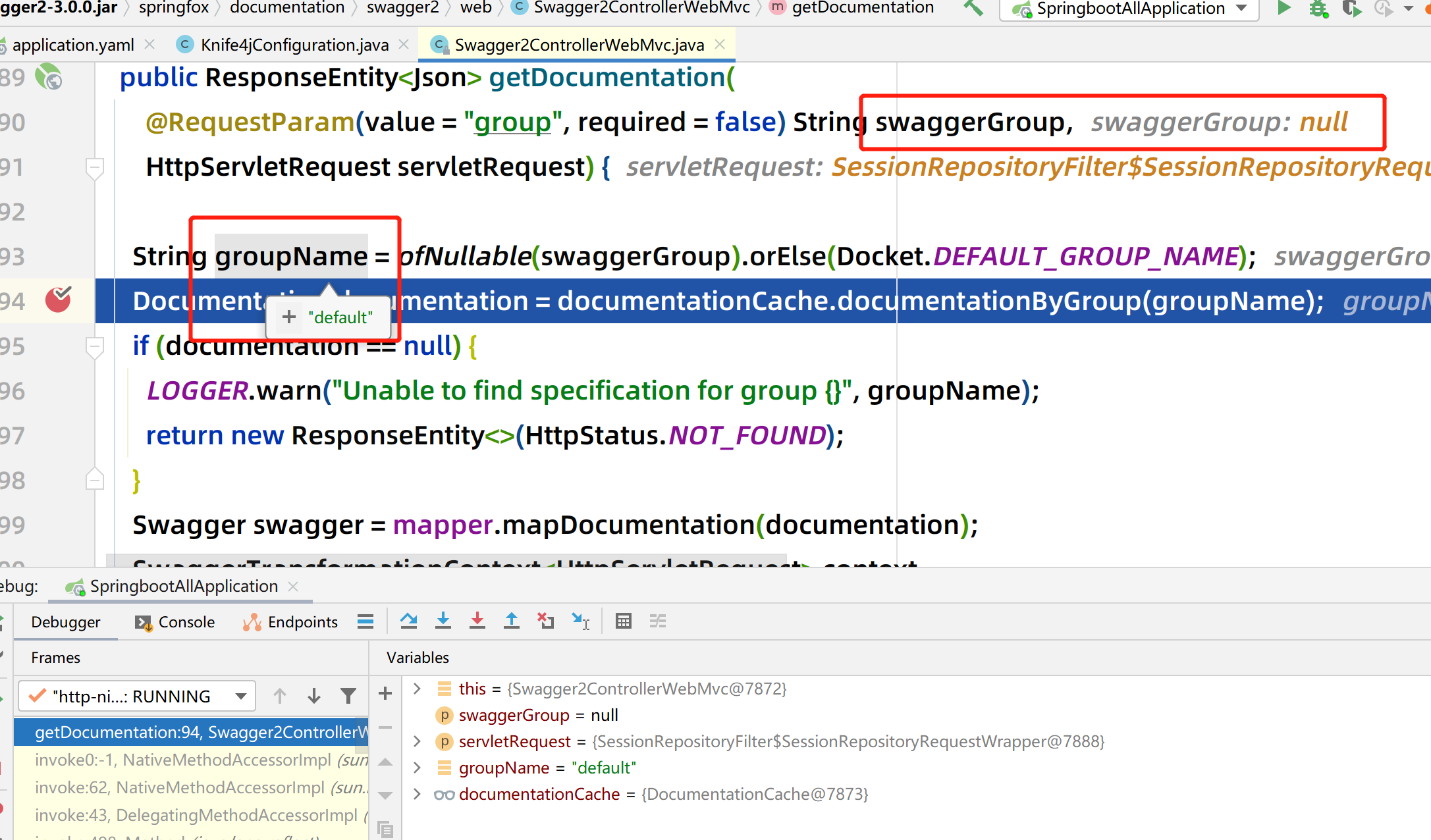Viewport: 1431px width, 840px height.
Task: Expand documentationCache variable node
Action: point(416,794)
